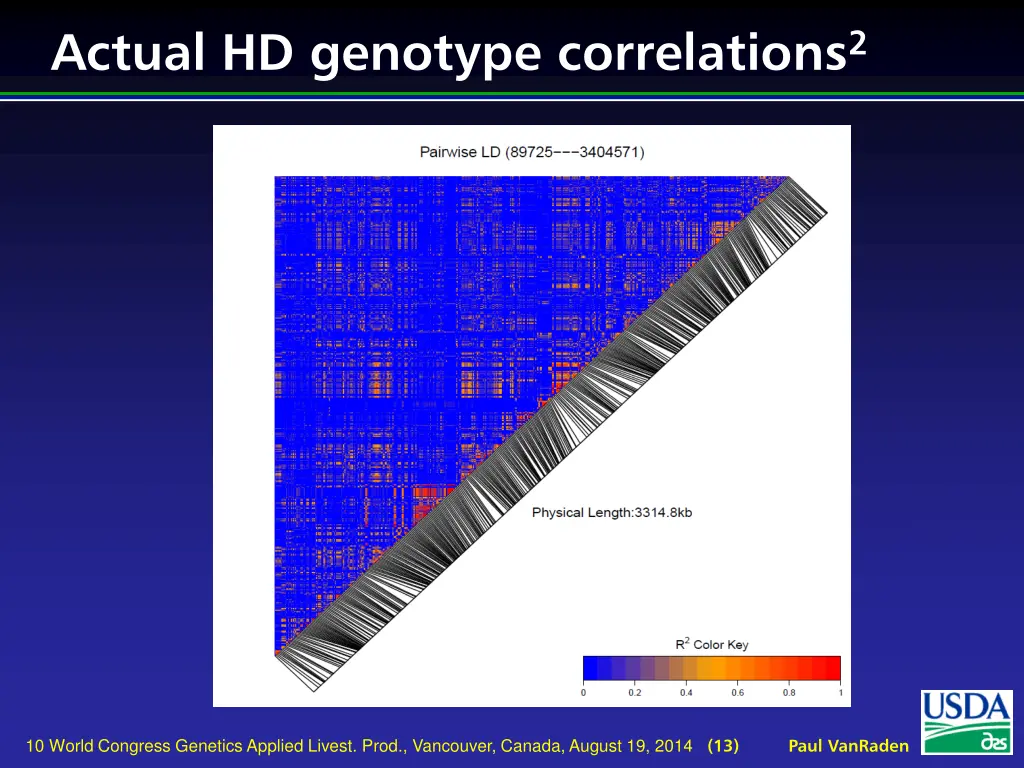The width and height of the screenshot is (1024, 768).
Task: Select the author name 'Paul VanRaden'
Action: (x=848, y=745)
